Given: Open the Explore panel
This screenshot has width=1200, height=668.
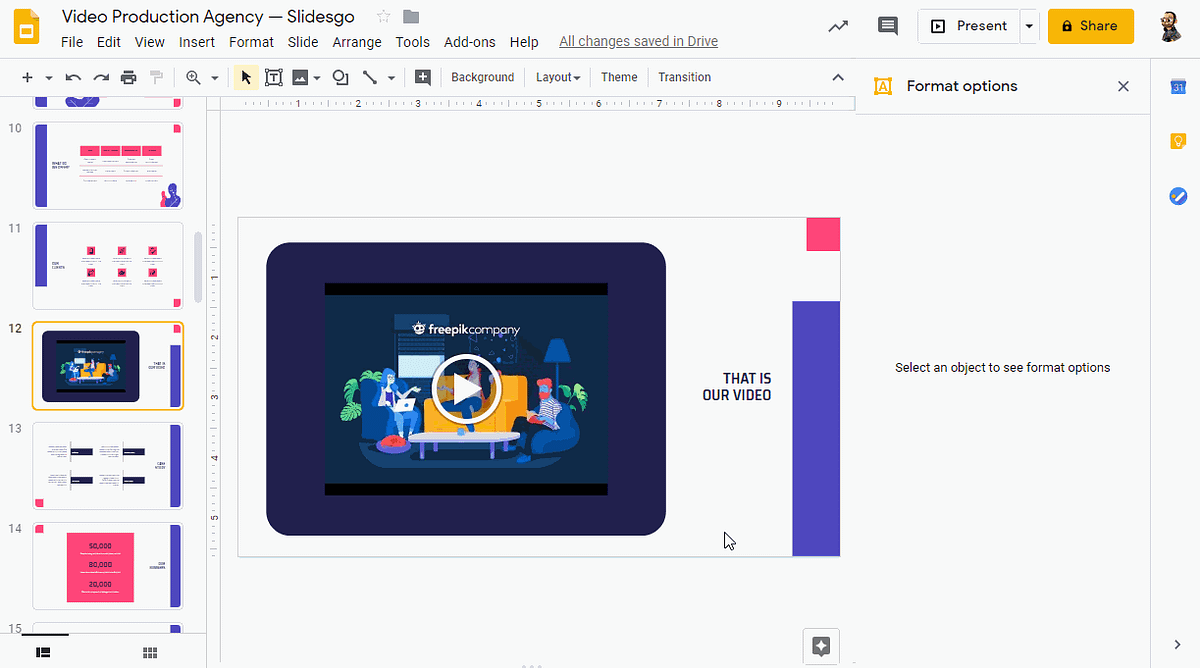Looking at the screenshot, I should [820, 646].
